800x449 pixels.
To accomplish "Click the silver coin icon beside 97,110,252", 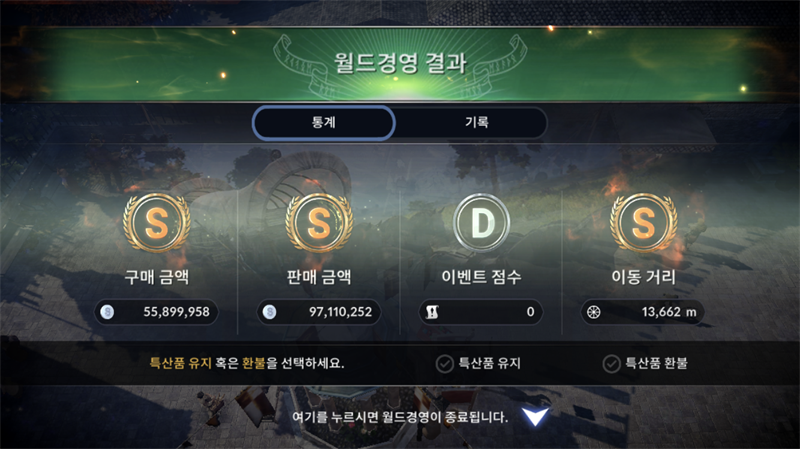I will (269, 312).
